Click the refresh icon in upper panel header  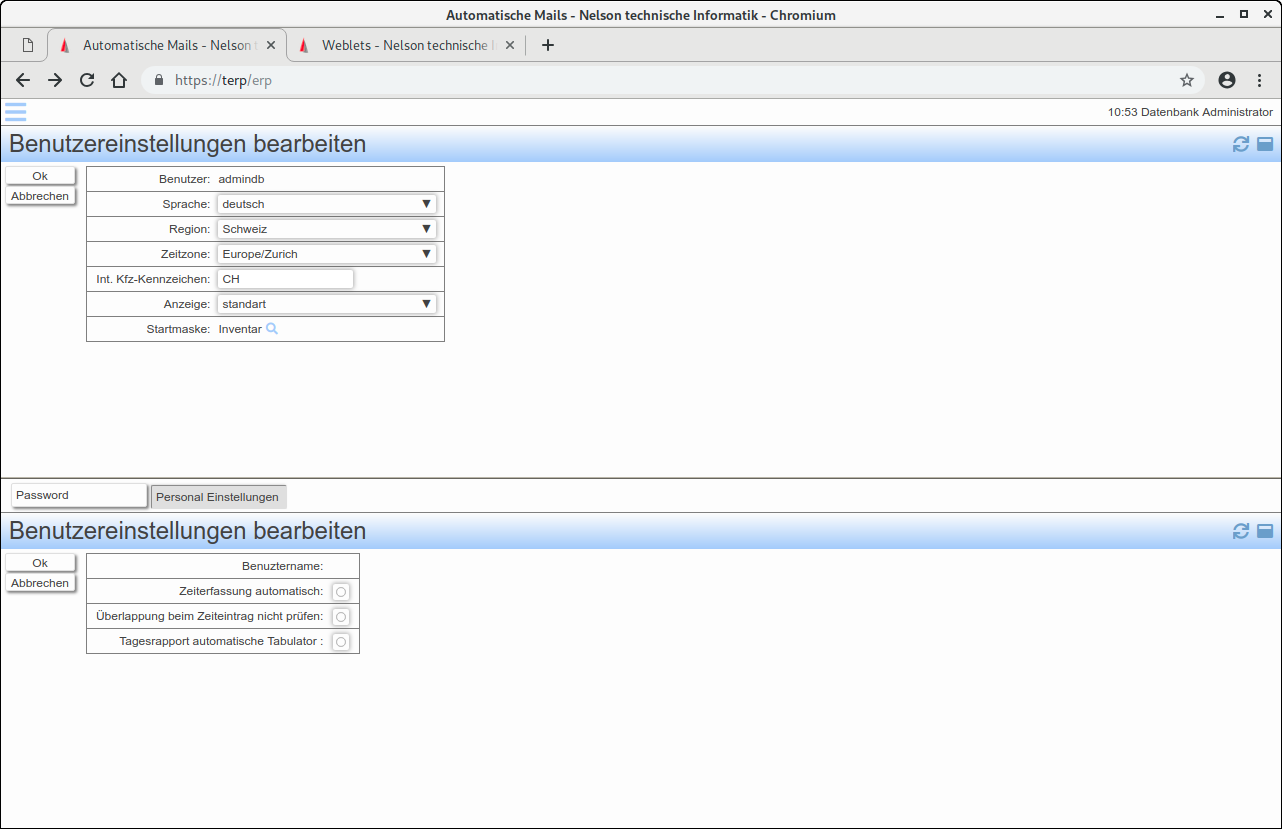pos(1241,144)
